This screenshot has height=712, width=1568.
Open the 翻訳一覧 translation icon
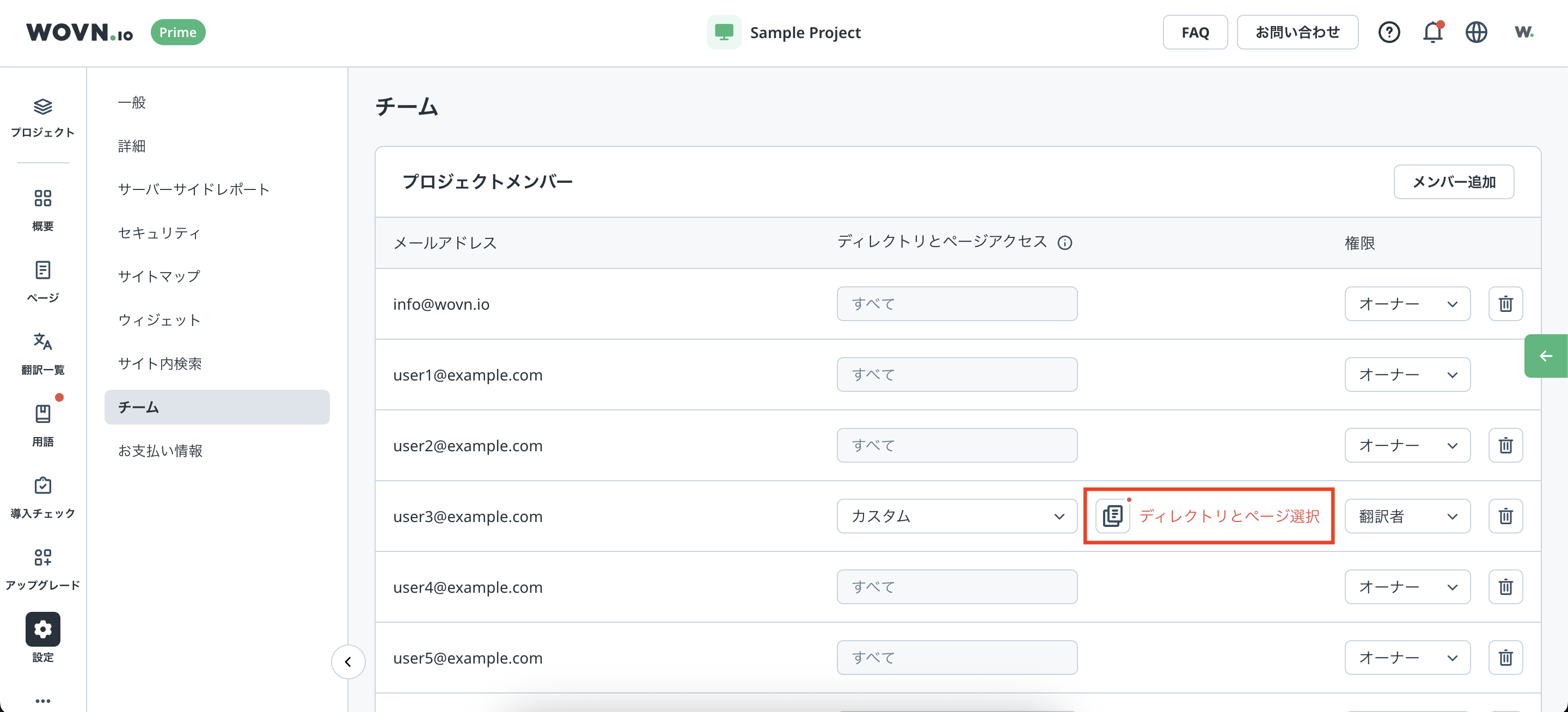click(x=42, y=342)
